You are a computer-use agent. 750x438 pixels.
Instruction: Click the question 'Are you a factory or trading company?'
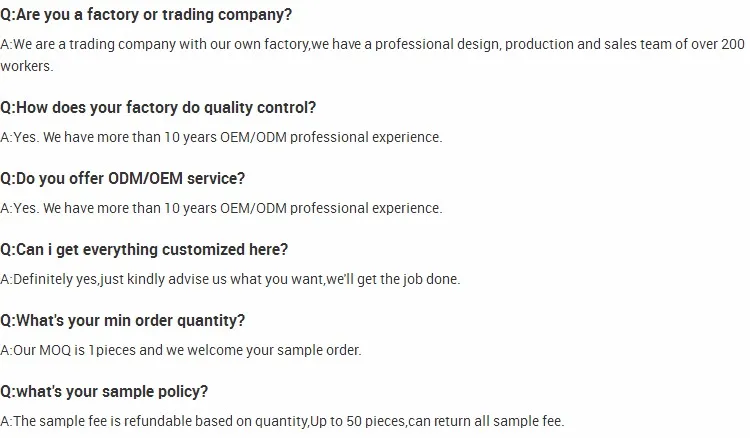(146, 15)
